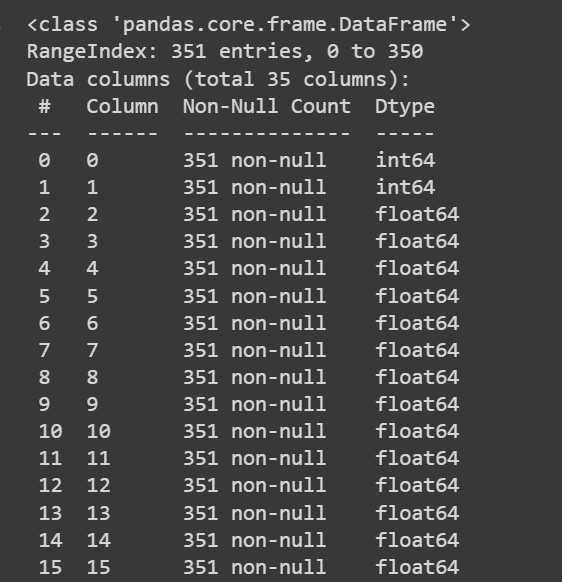
Task: Click the RangeIndex 351 entries line
Action: (x=225, y=51)
